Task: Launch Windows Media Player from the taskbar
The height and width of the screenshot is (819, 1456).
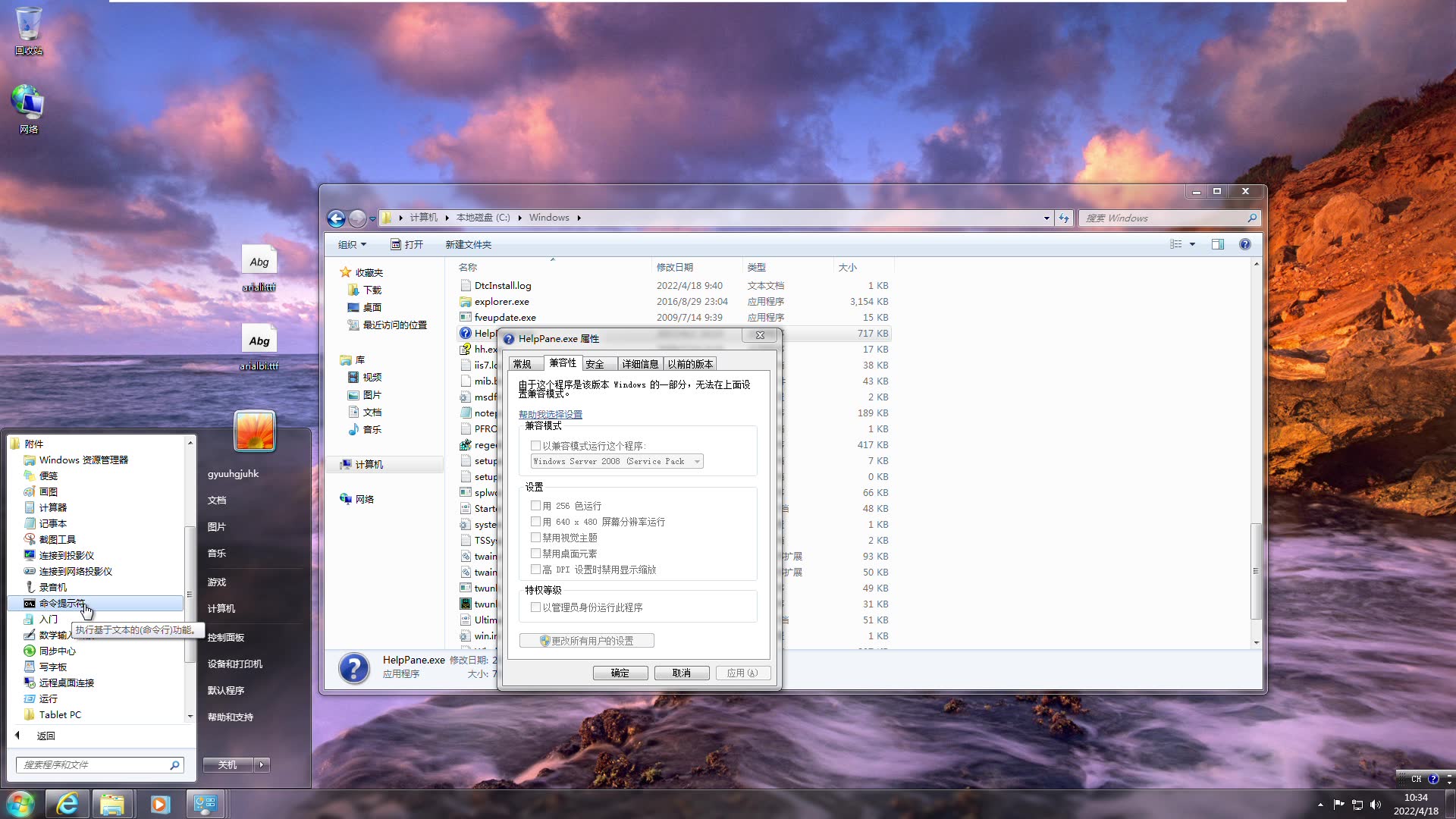Action: pyautogui.click(x=159, y=803)
